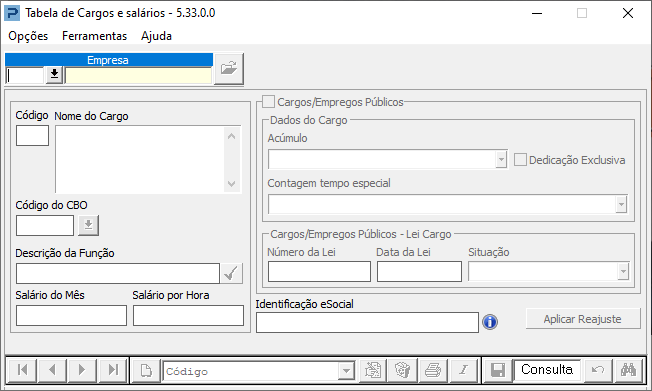The image size is (652, 391).
Task: Click Nome do Cargo scrollbar down arrow
Action: tap(232, 183)
